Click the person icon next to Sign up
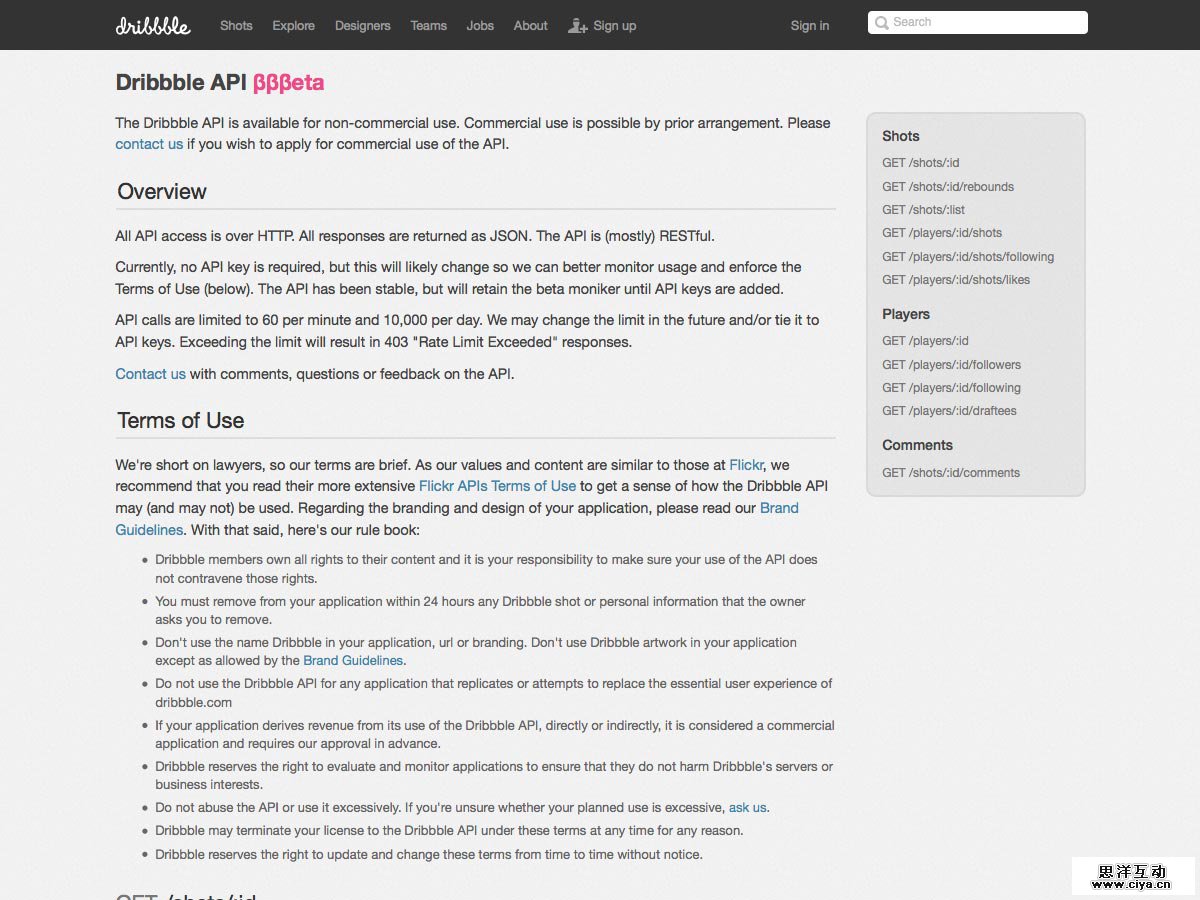The width and height of the screenshot is (1200, 900). (x=578, y=26)
